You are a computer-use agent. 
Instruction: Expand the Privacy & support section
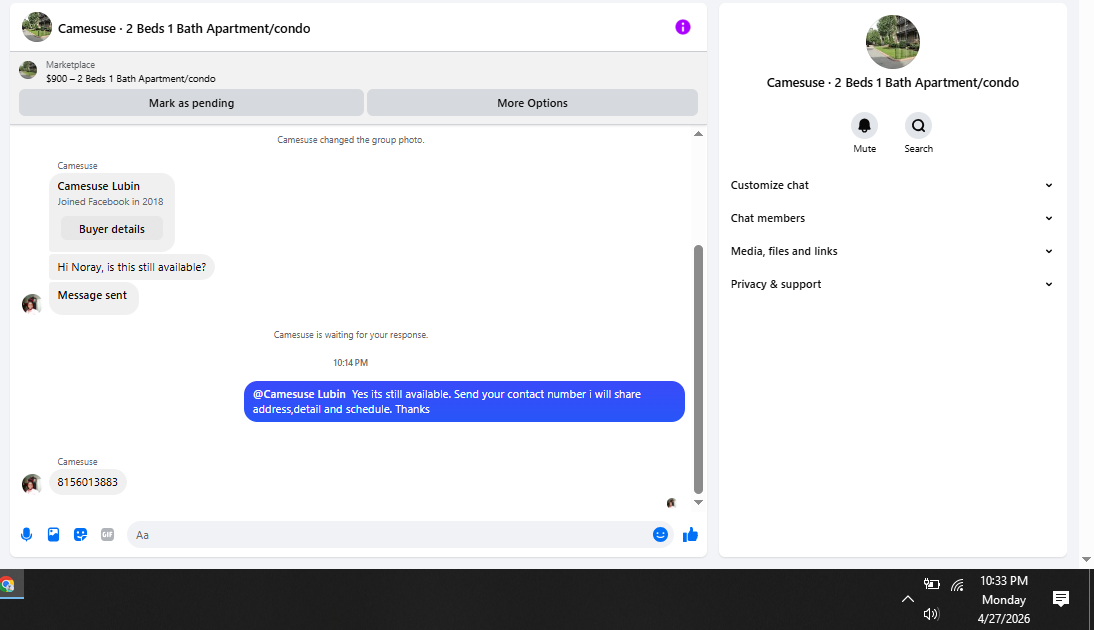point(892,284)
